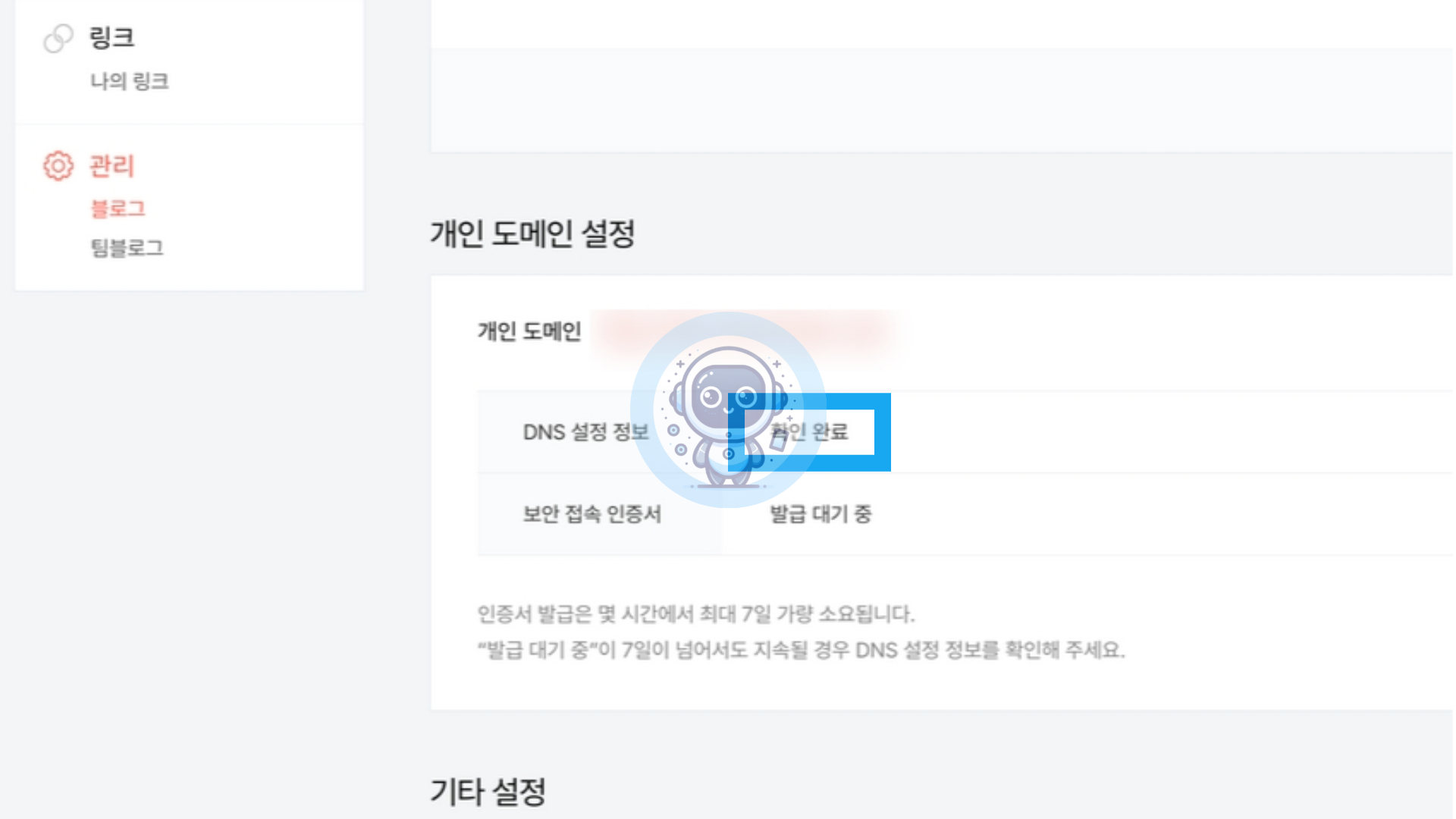Viewport: 1456px width, 819px height.
Task: Select the blurred personal domain value
Action: [x=745, y=332]
